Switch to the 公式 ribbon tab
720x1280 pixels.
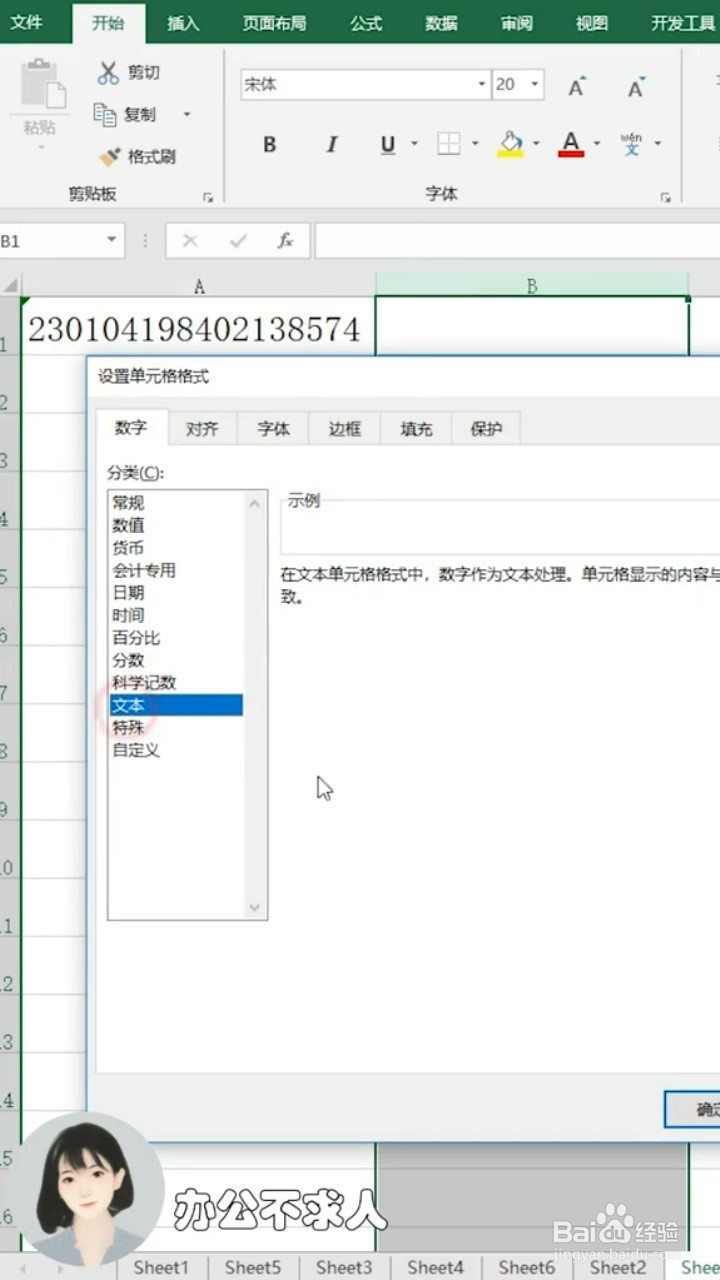366,23
